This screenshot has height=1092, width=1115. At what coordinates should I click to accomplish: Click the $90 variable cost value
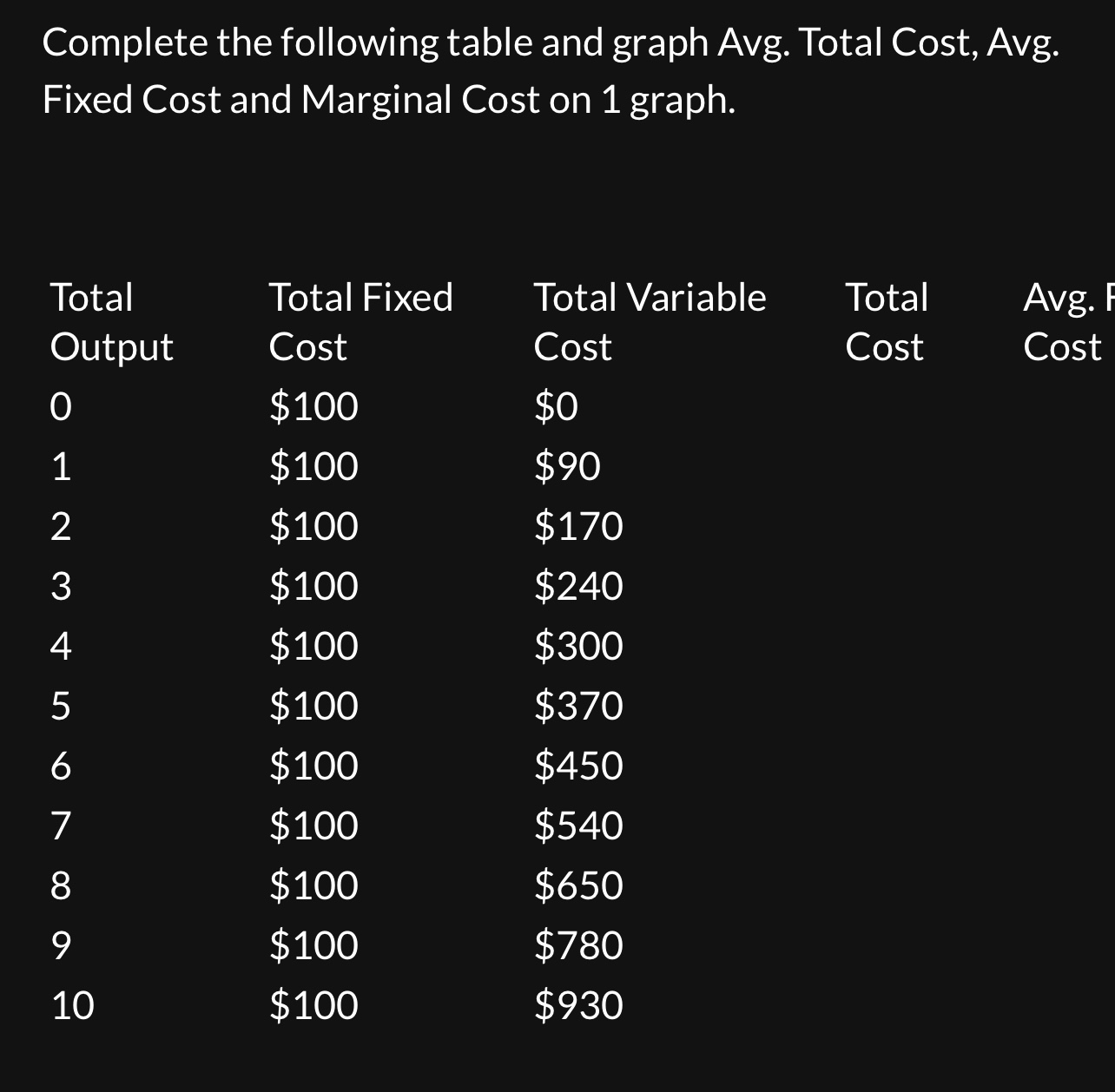(x=567, y=466)
